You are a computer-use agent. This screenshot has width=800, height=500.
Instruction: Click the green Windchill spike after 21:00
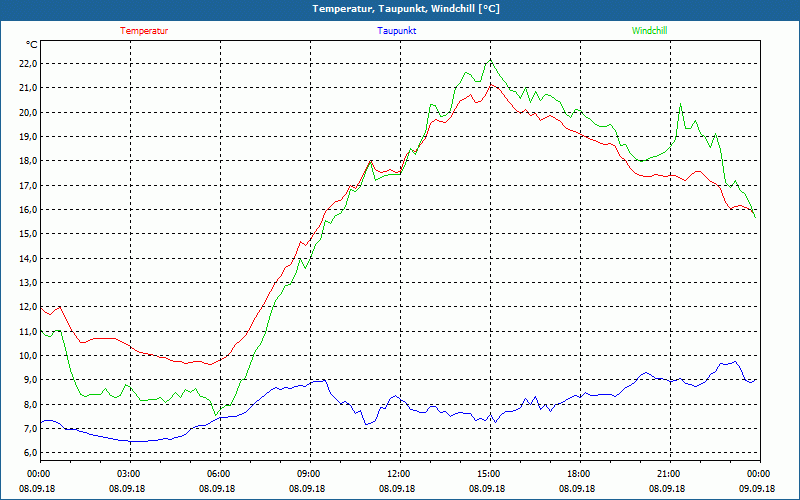pos(680,104)
